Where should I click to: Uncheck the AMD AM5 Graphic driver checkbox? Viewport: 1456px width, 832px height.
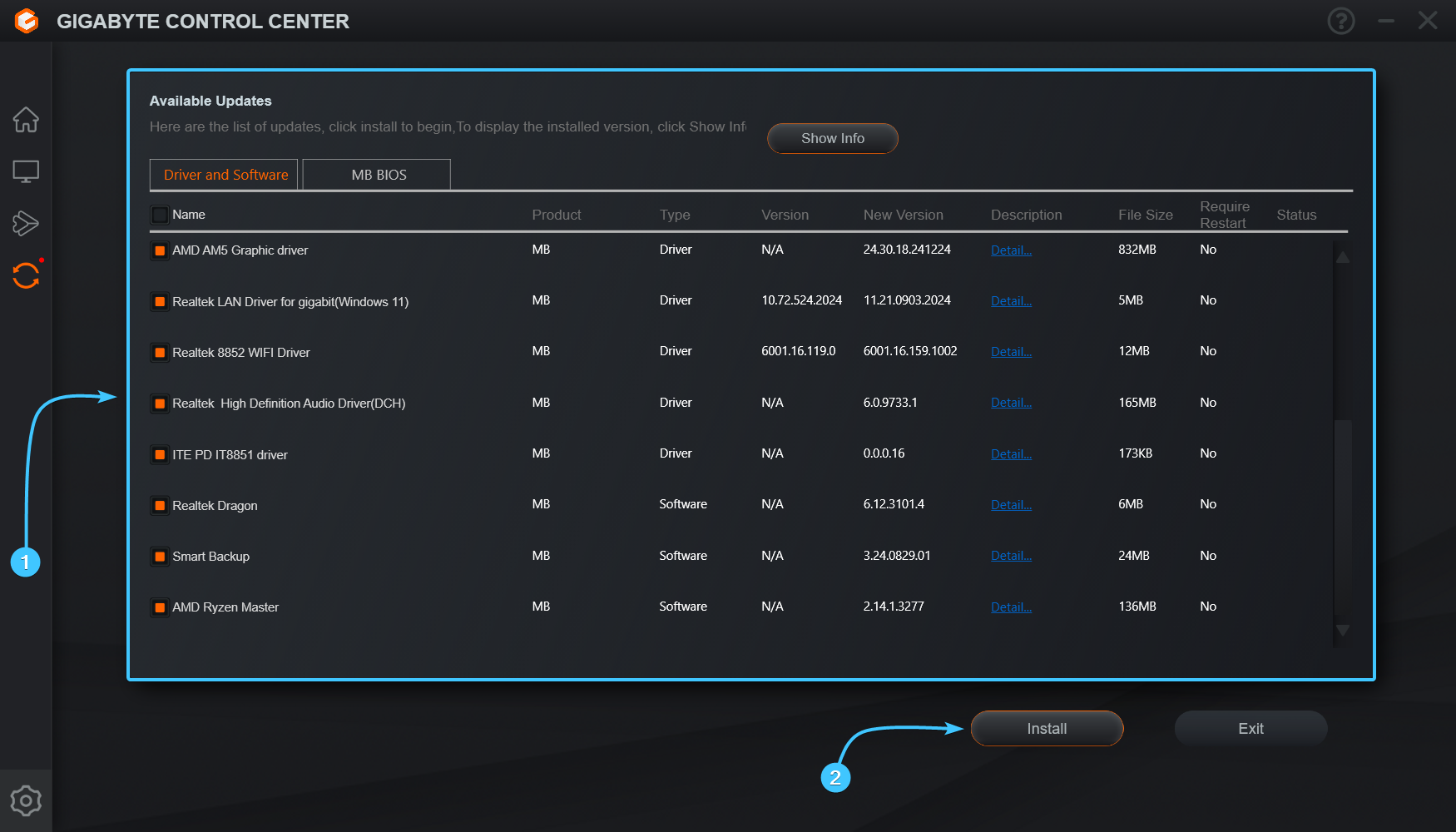pyautogui.click(x=160, y=250)
